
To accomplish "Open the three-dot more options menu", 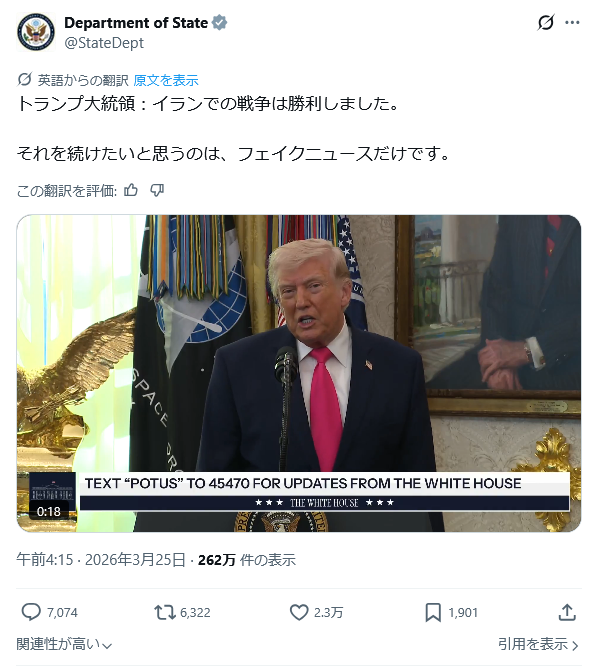I will tap(572, 23).
